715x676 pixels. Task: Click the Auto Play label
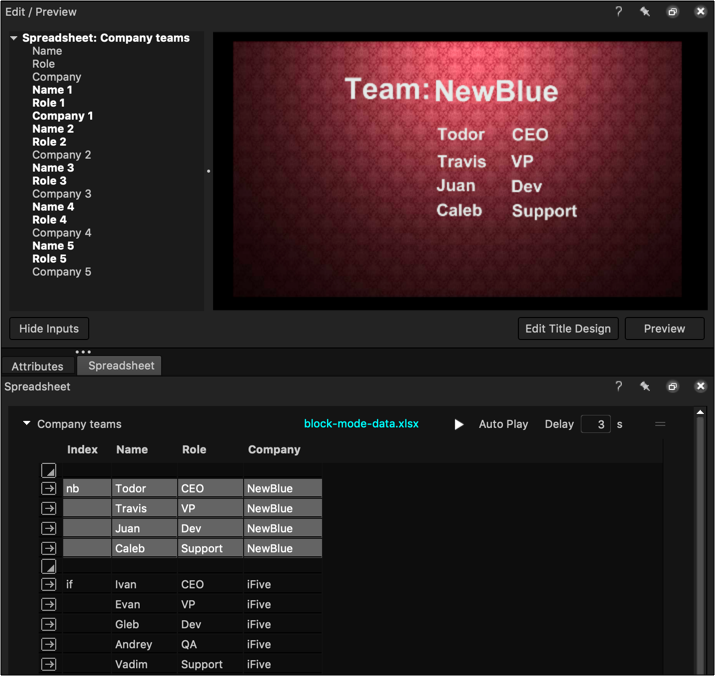[503, 424]
